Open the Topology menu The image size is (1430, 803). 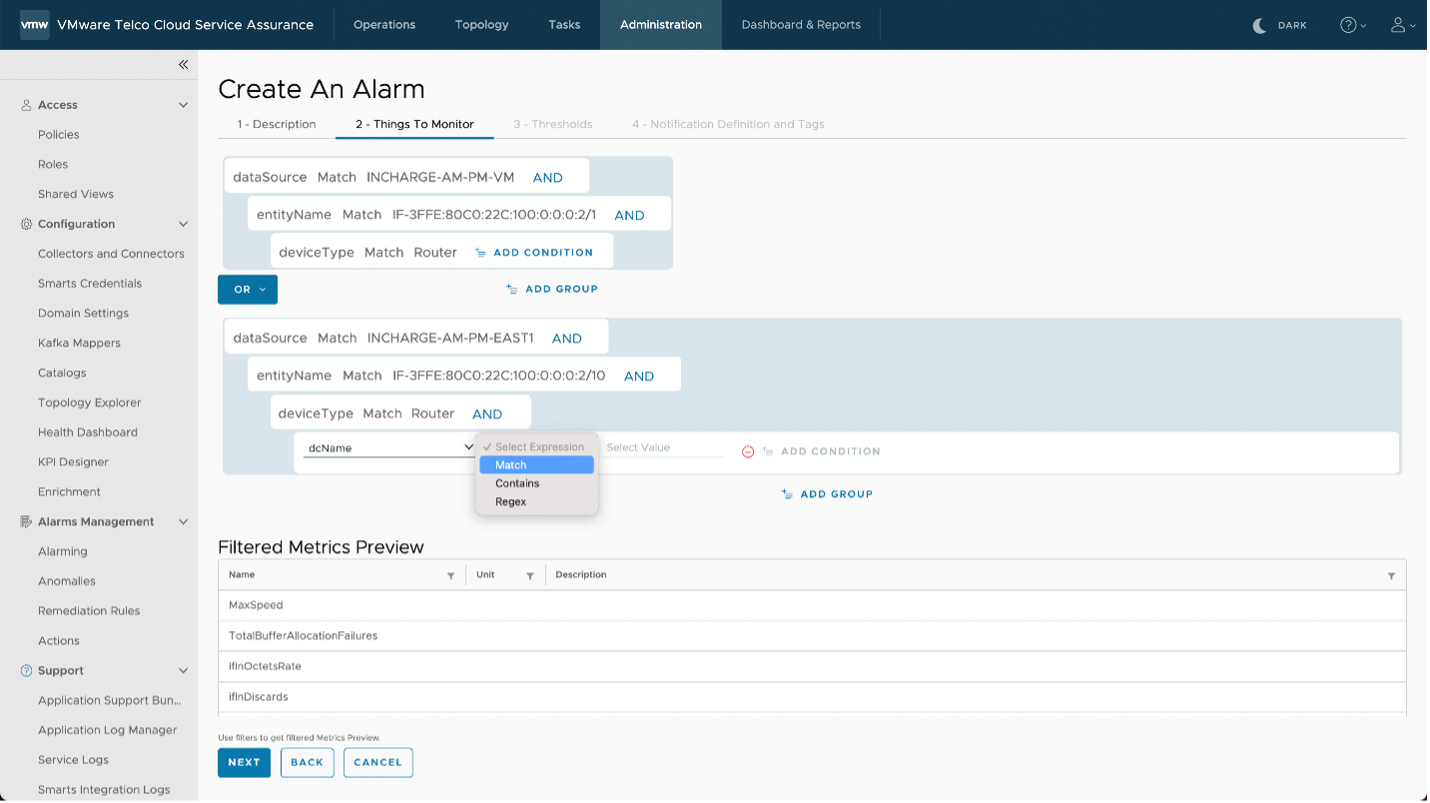click(x=482, y=25)
